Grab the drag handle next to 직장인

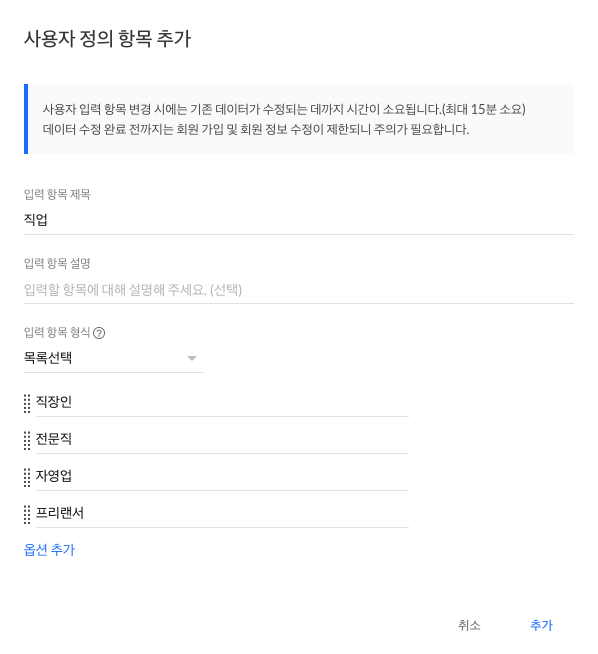27,403
